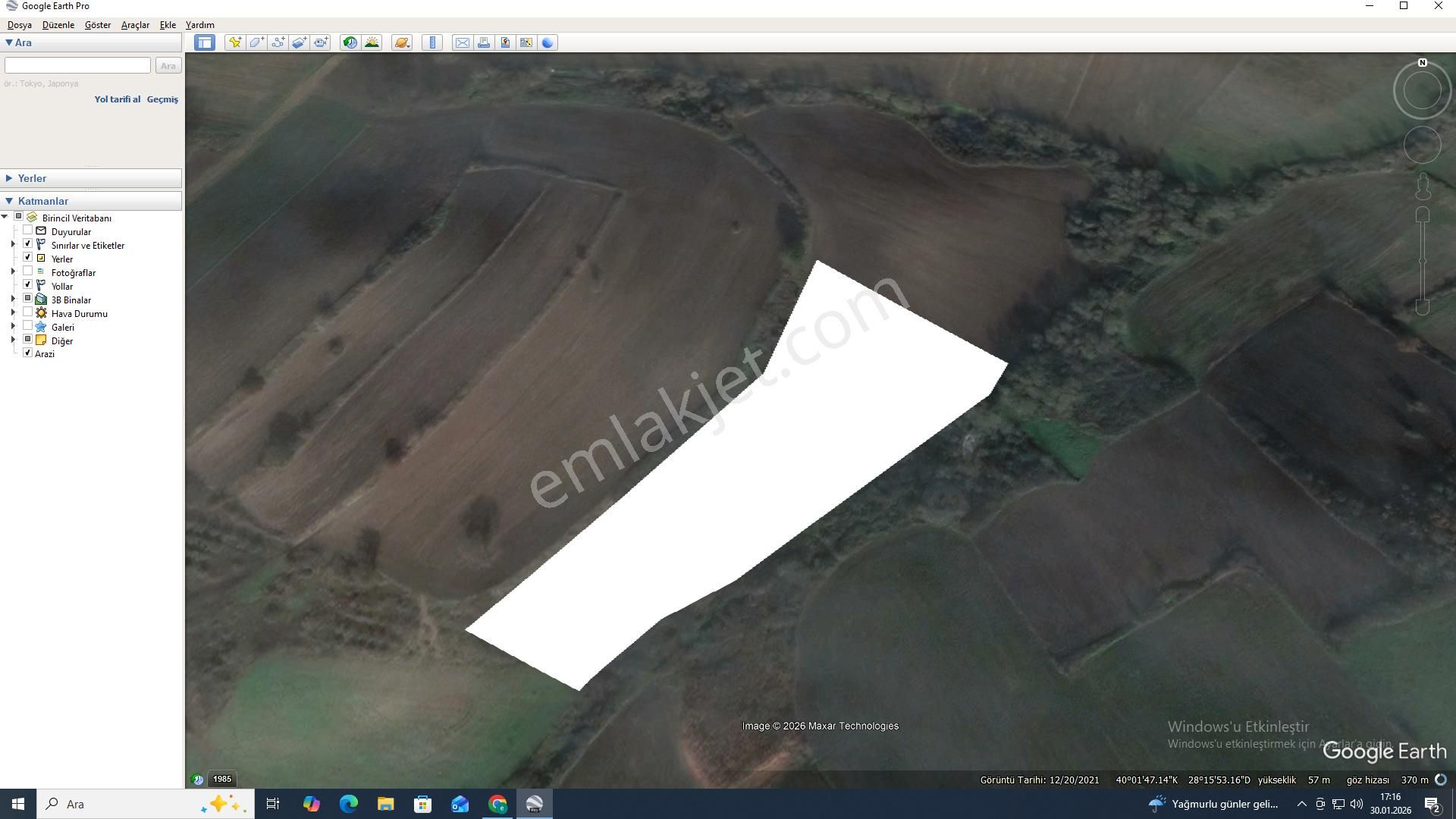
Task: View this location in Google Maps
Action: click(x=526, y=42)
